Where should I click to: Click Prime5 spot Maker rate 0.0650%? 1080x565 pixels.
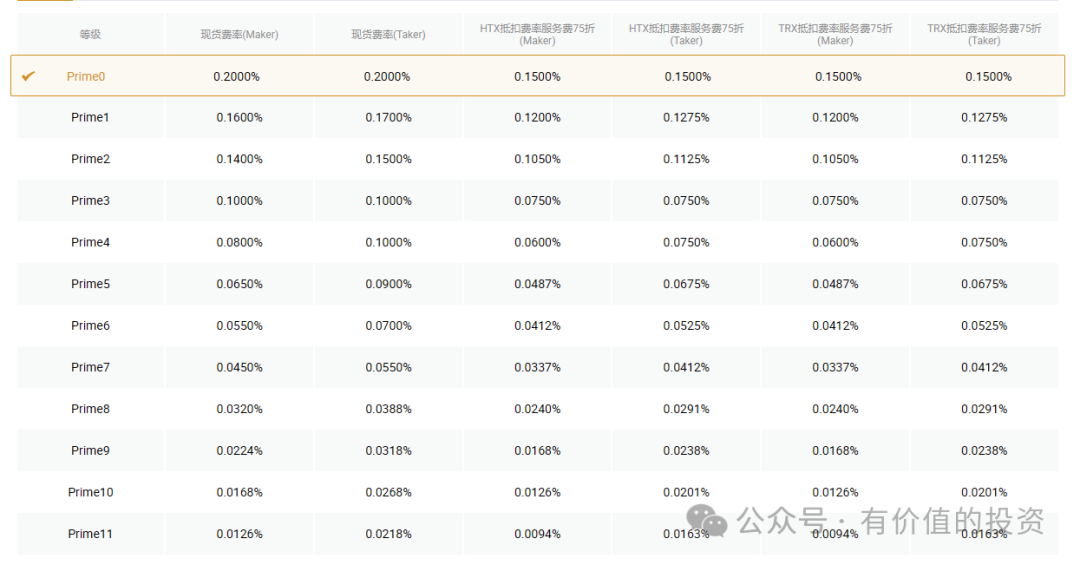click(240, 284)
